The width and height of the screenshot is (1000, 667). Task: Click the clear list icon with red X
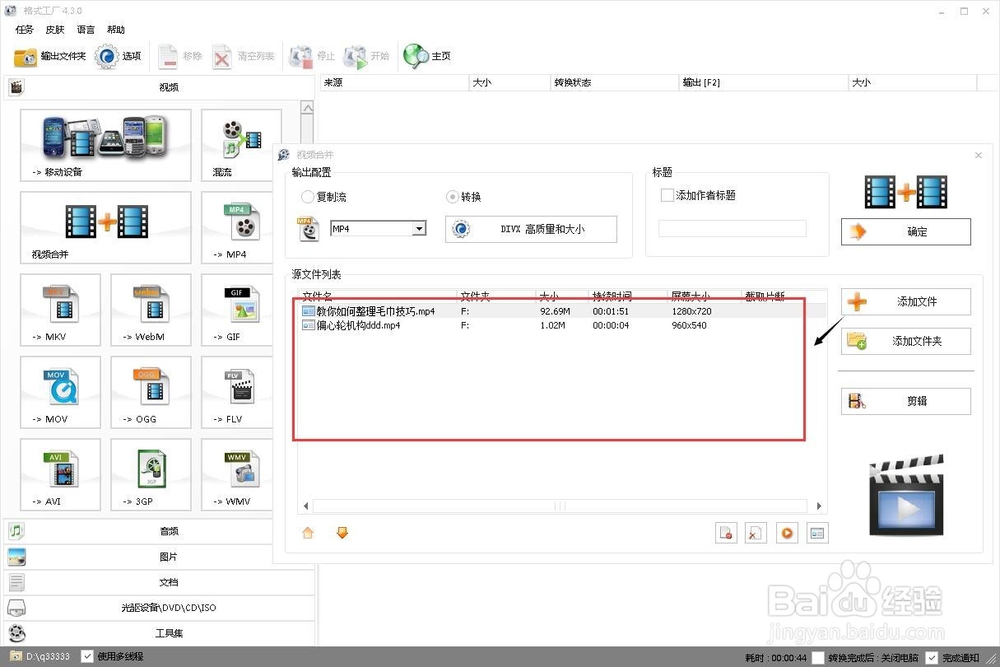click(x=756, y=532)
